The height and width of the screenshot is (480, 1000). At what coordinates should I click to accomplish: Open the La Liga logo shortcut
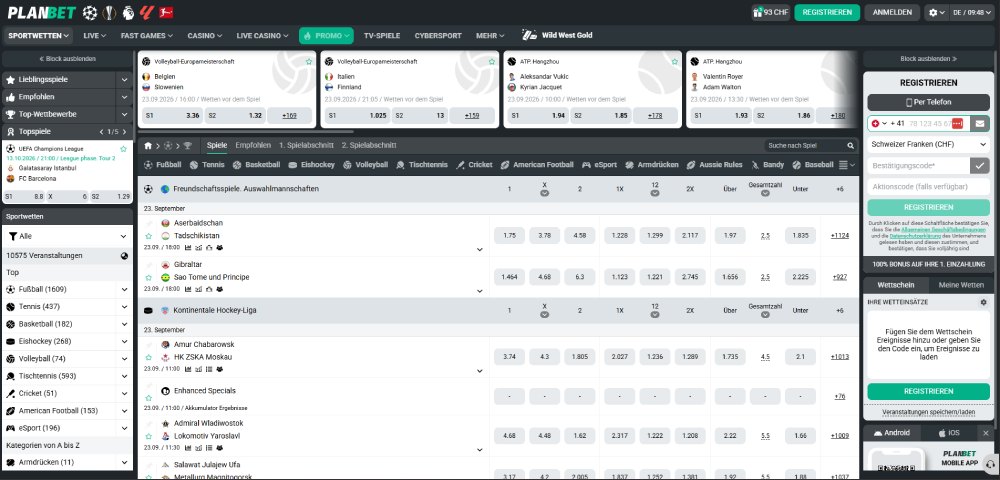147,12
